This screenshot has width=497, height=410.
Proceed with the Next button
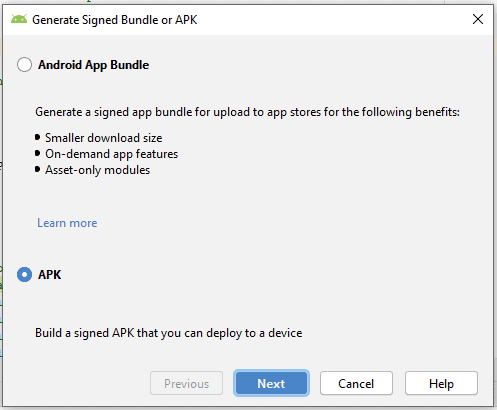[271, 383]
